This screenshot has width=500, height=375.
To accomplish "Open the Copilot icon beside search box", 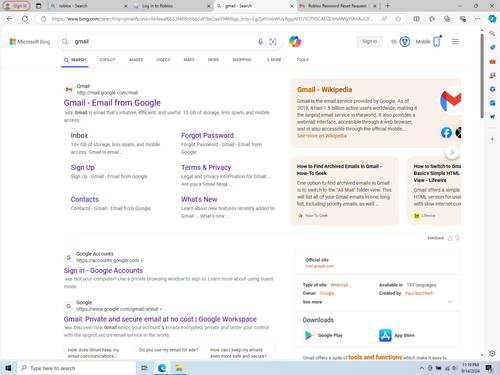I will point(295,41).
